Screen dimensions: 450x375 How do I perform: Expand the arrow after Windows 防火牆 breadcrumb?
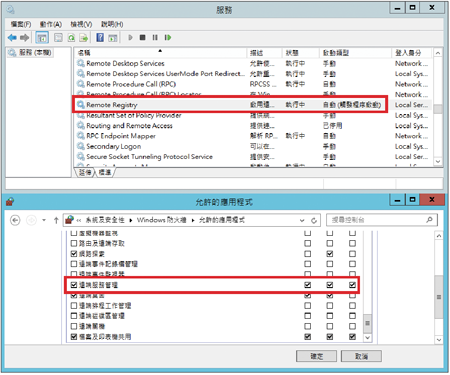tap(193, 220)
